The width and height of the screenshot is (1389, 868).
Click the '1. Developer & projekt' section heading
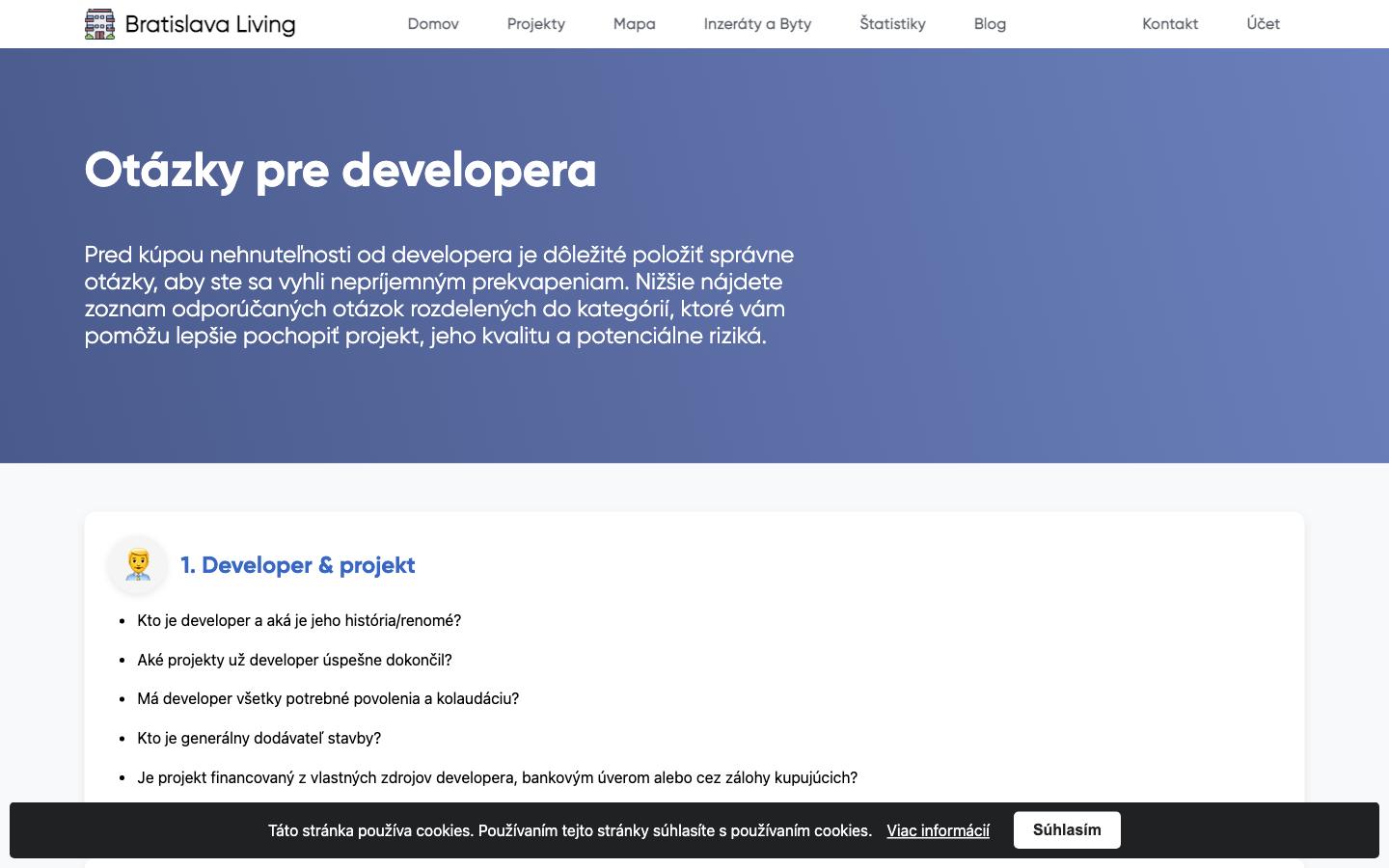pos(298,565)
